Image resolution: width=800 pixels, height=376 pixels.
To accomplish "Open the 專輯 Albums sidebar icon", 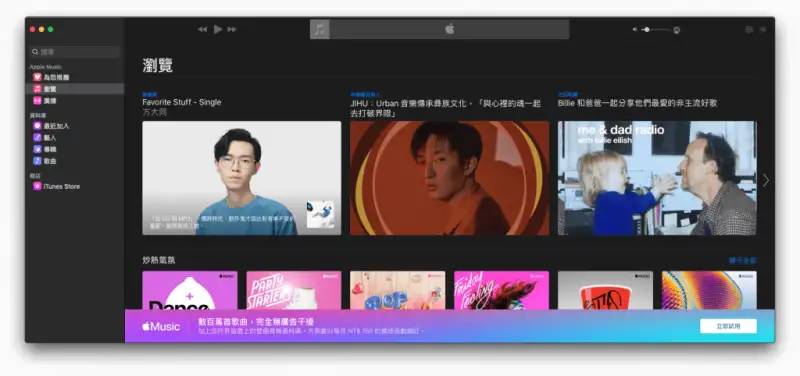I will [x=37, y=149].
